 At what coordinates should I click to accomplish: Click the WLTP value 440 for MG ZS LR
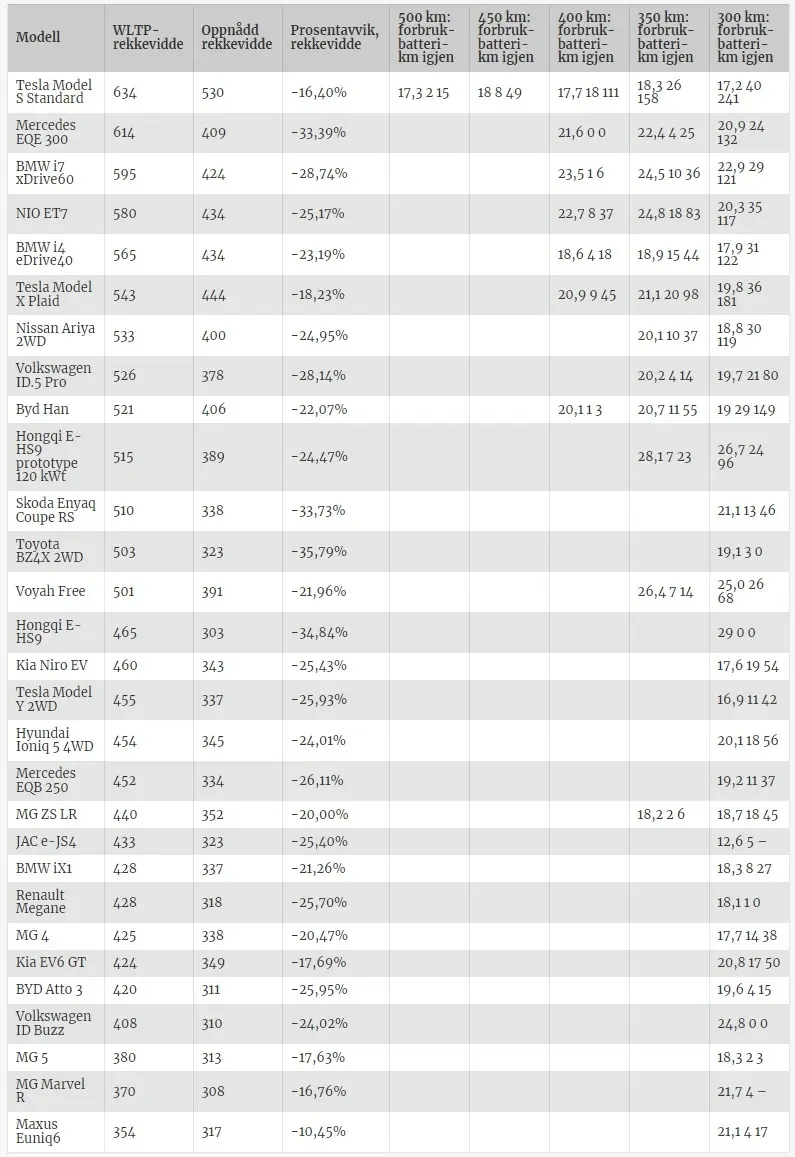tap(126, 814)
